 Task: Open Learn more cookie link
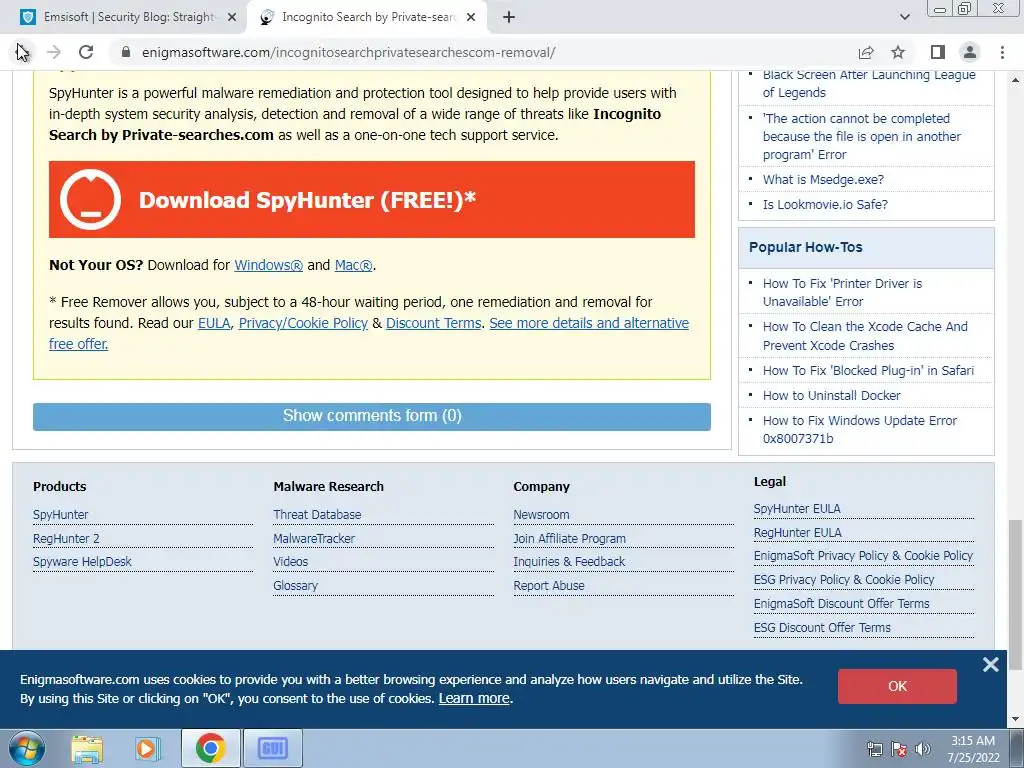[x=474, y=698]
